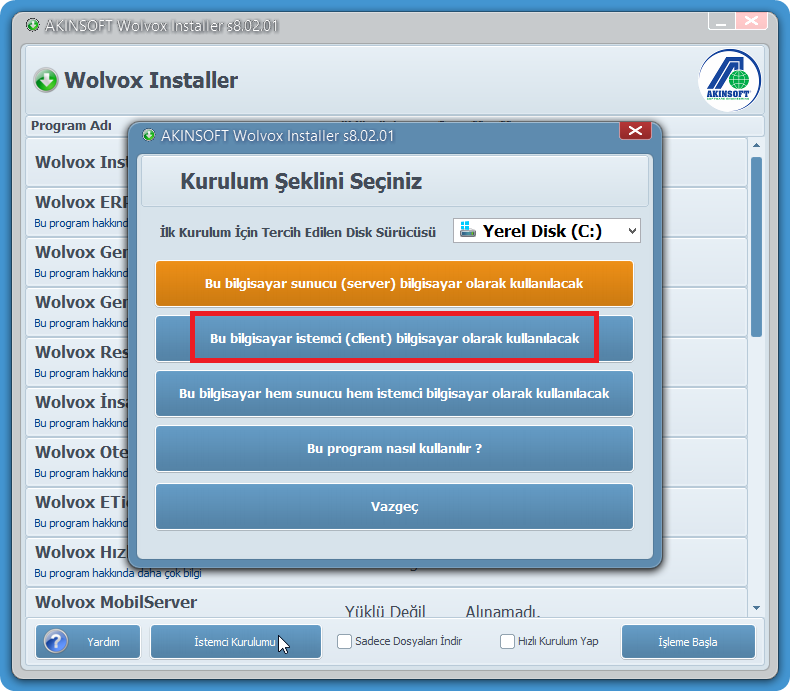
Task: Click the main window title bar app icon
Action: click(33, 25)
